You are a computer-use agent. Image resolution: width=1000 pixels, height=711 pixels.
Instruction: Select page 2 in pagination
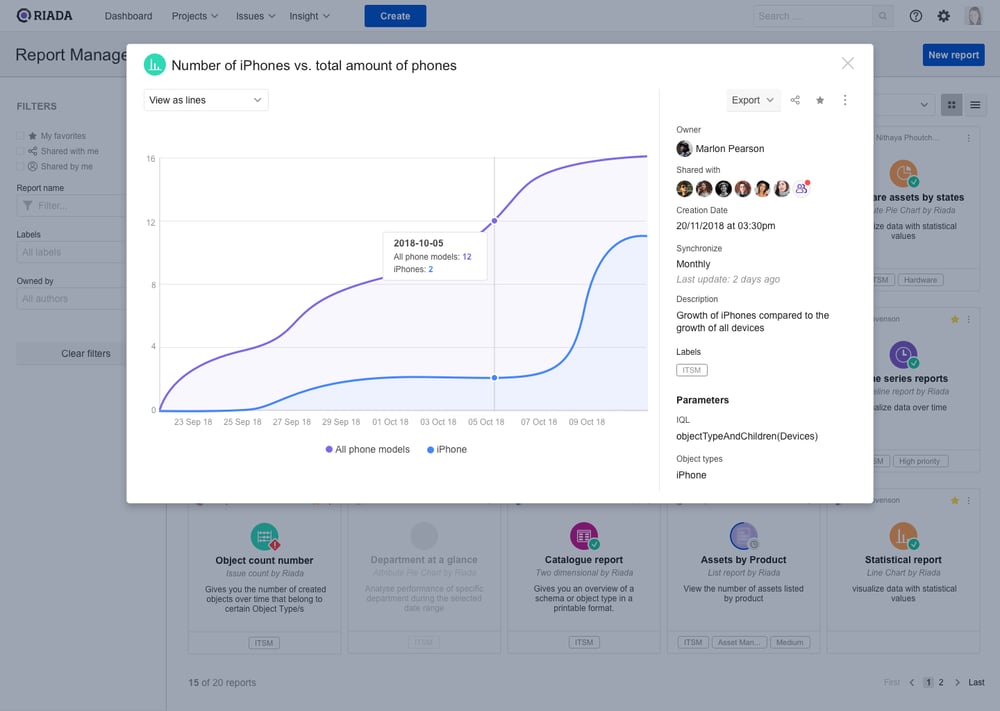click(941, 682)
